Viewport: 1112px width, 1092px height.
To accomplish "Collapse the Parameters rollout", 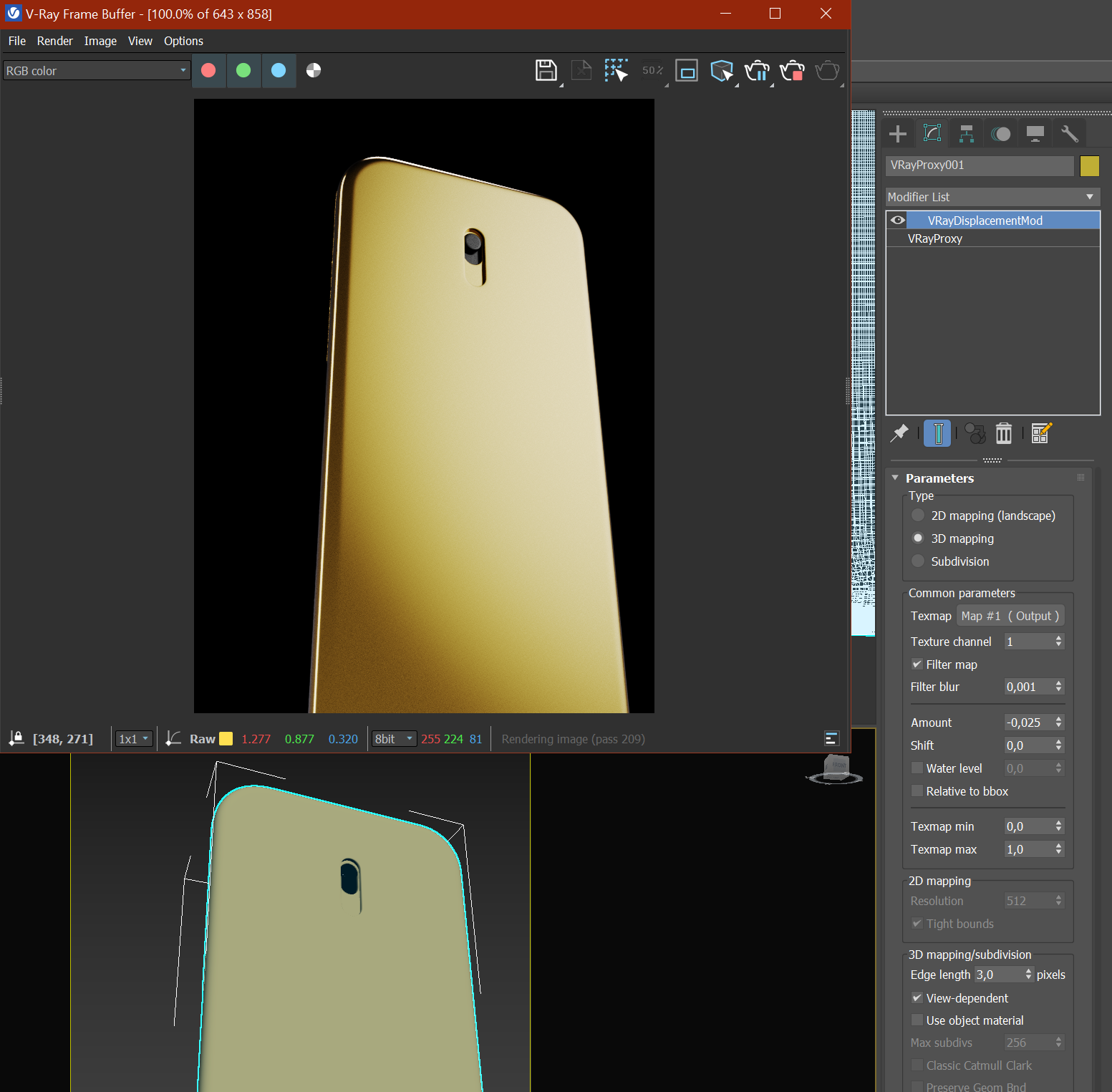I will [895, 478].
